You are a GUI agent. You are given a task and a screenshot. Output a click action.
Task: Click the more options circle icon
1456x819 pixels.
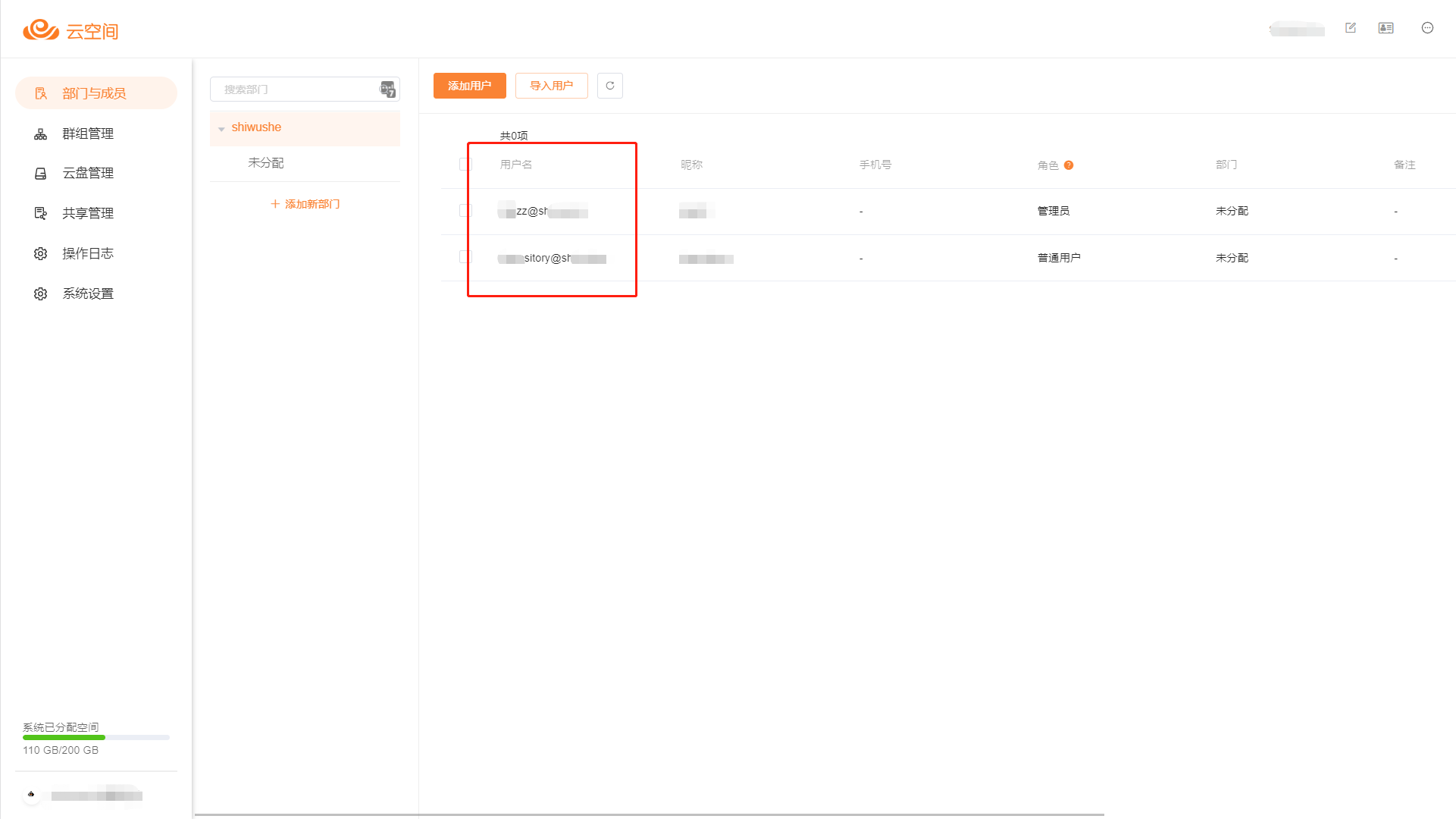click(1427, 28)
